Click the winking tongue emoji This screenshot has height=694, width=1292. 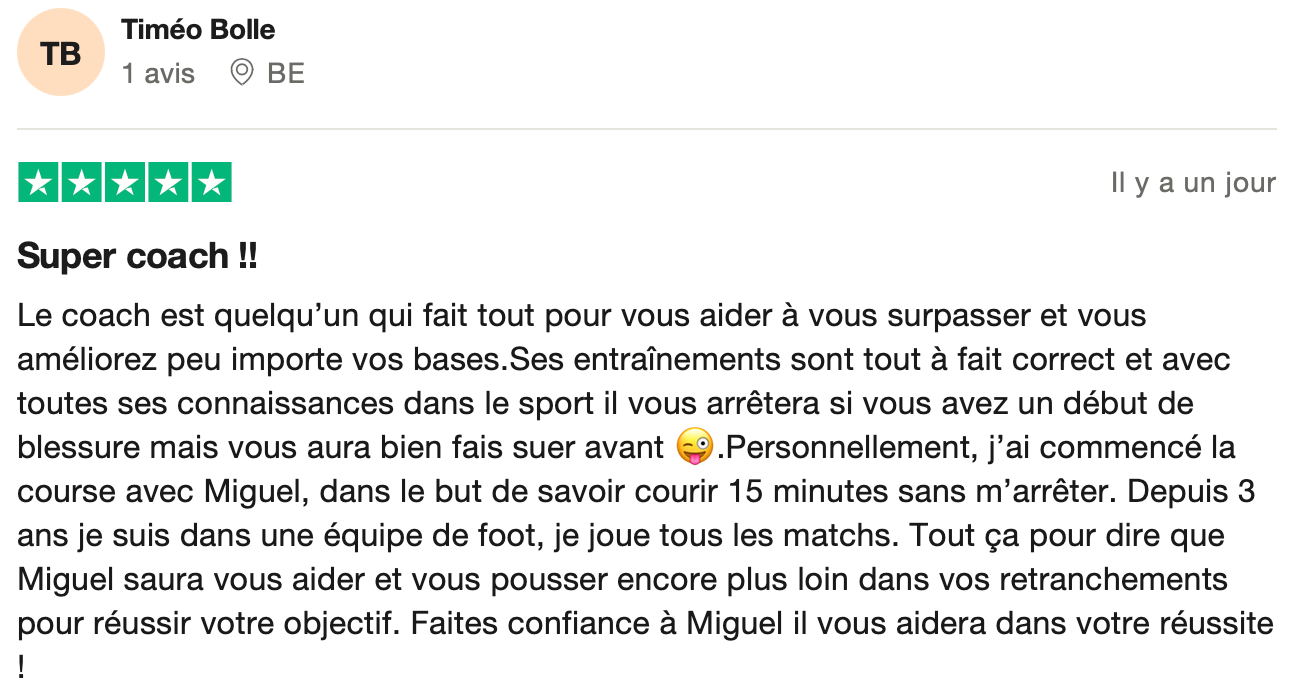point(695,447)
